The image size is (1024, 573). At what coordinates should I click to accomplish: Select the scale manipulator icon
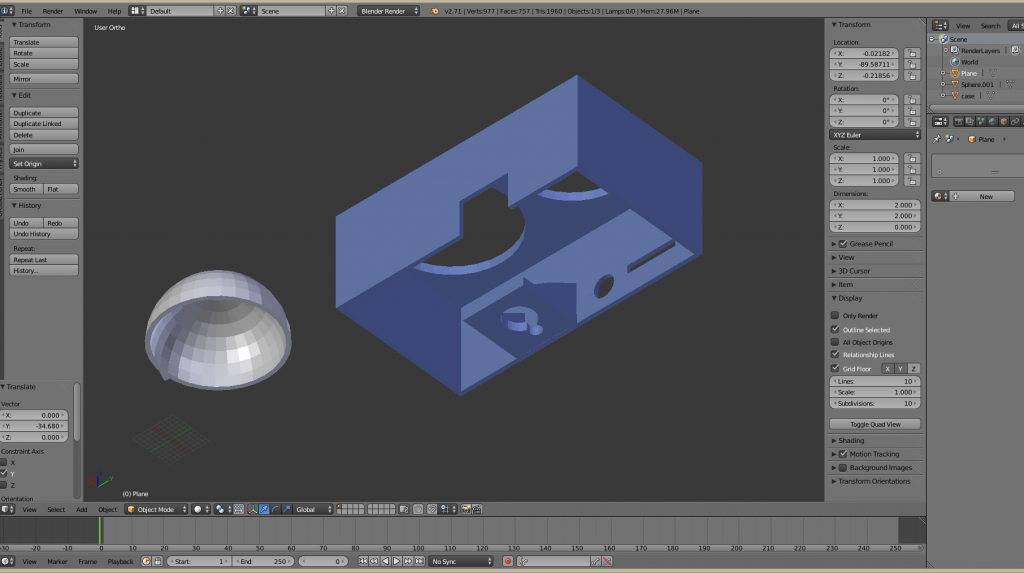pyautogui.click(x=286, y=509)
